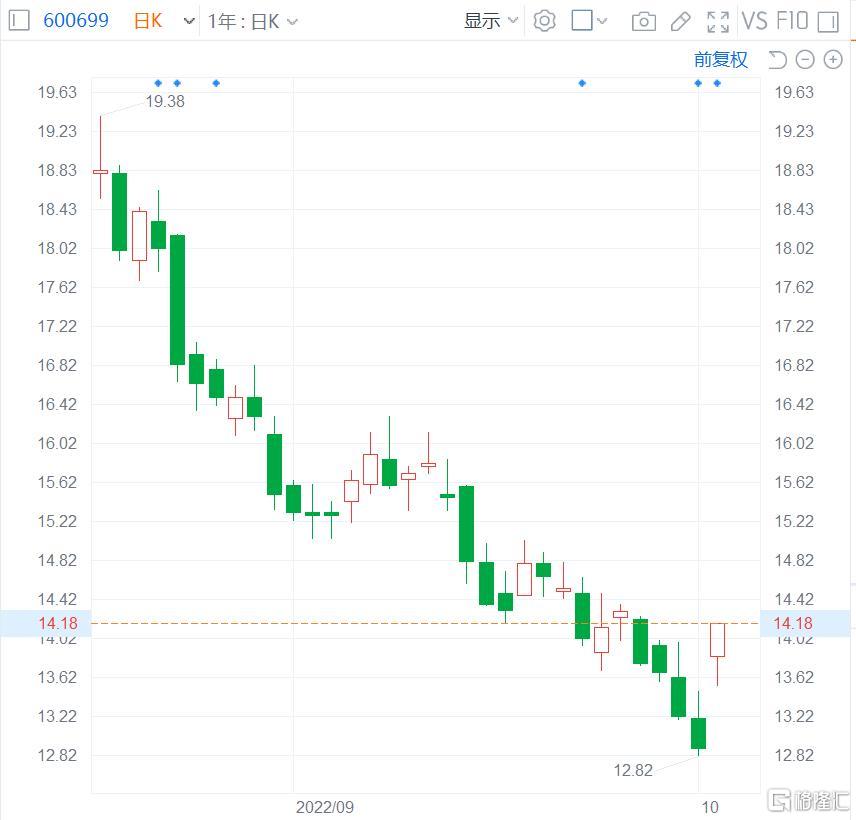
Task: Activate the pencil drawing tool
Action: (680, 21)
